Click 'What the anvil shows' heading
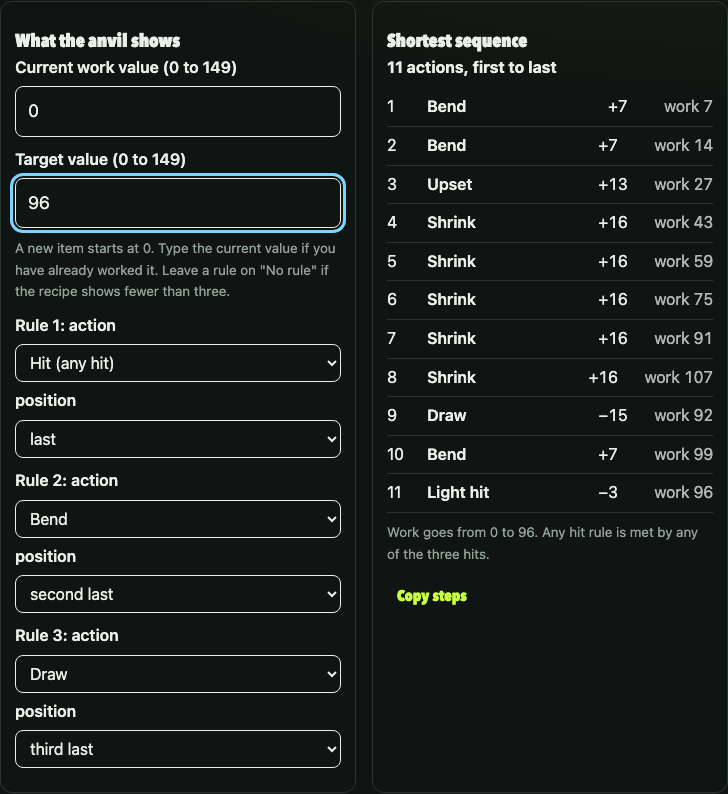This screenshot has width=728, height=794. [98, 41]
